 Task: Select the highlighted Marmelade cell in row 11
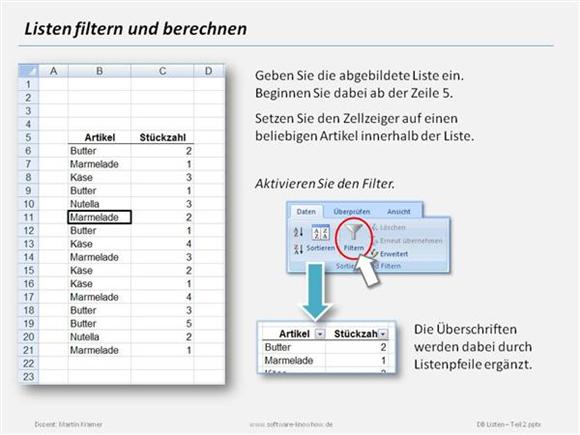pyautogui.click(x=100, y=217)
